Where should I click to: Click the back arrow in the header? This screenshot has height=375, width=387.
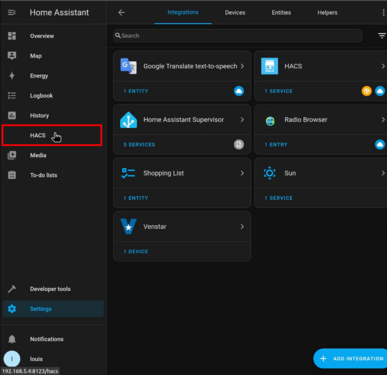(x=122, y=13)
